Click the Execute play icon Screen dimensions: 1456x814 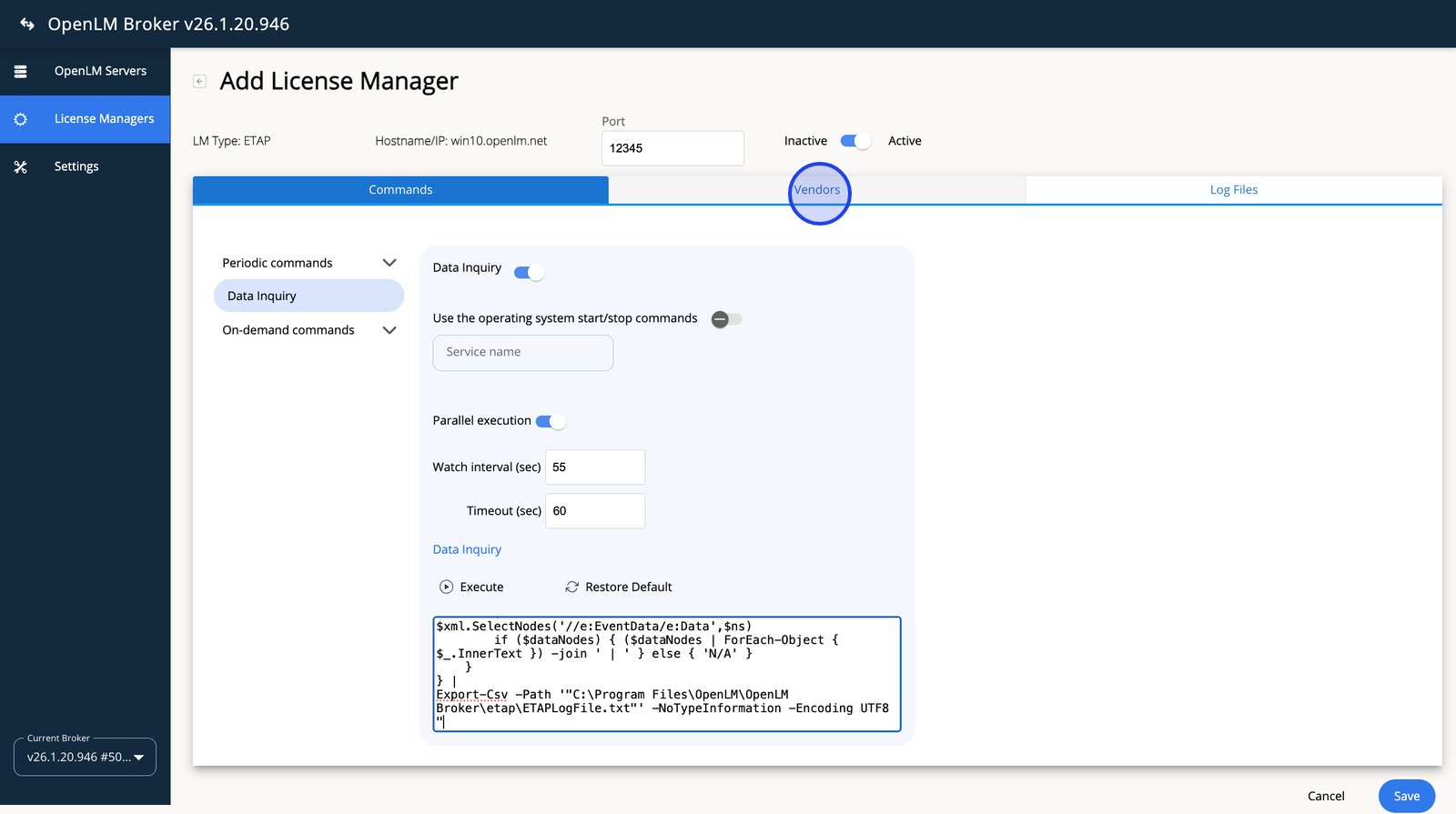(x=446, y=588)
